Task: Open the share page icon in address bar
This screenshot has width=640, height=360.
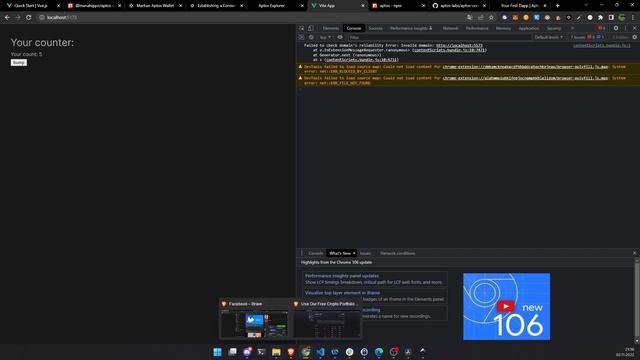Action: (x=481, y=18)
